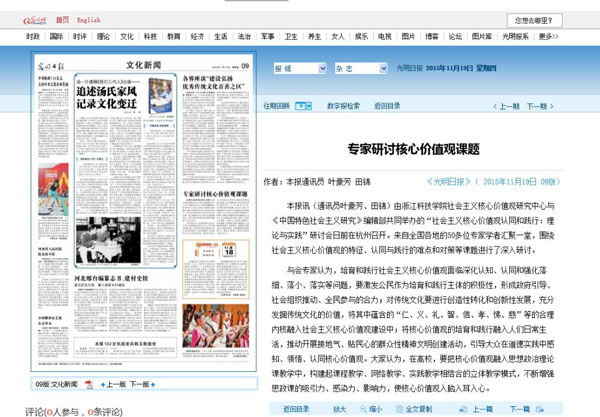Expand the 杂志 dropdown
Screen dimensions: 600x417
(384, 69)
